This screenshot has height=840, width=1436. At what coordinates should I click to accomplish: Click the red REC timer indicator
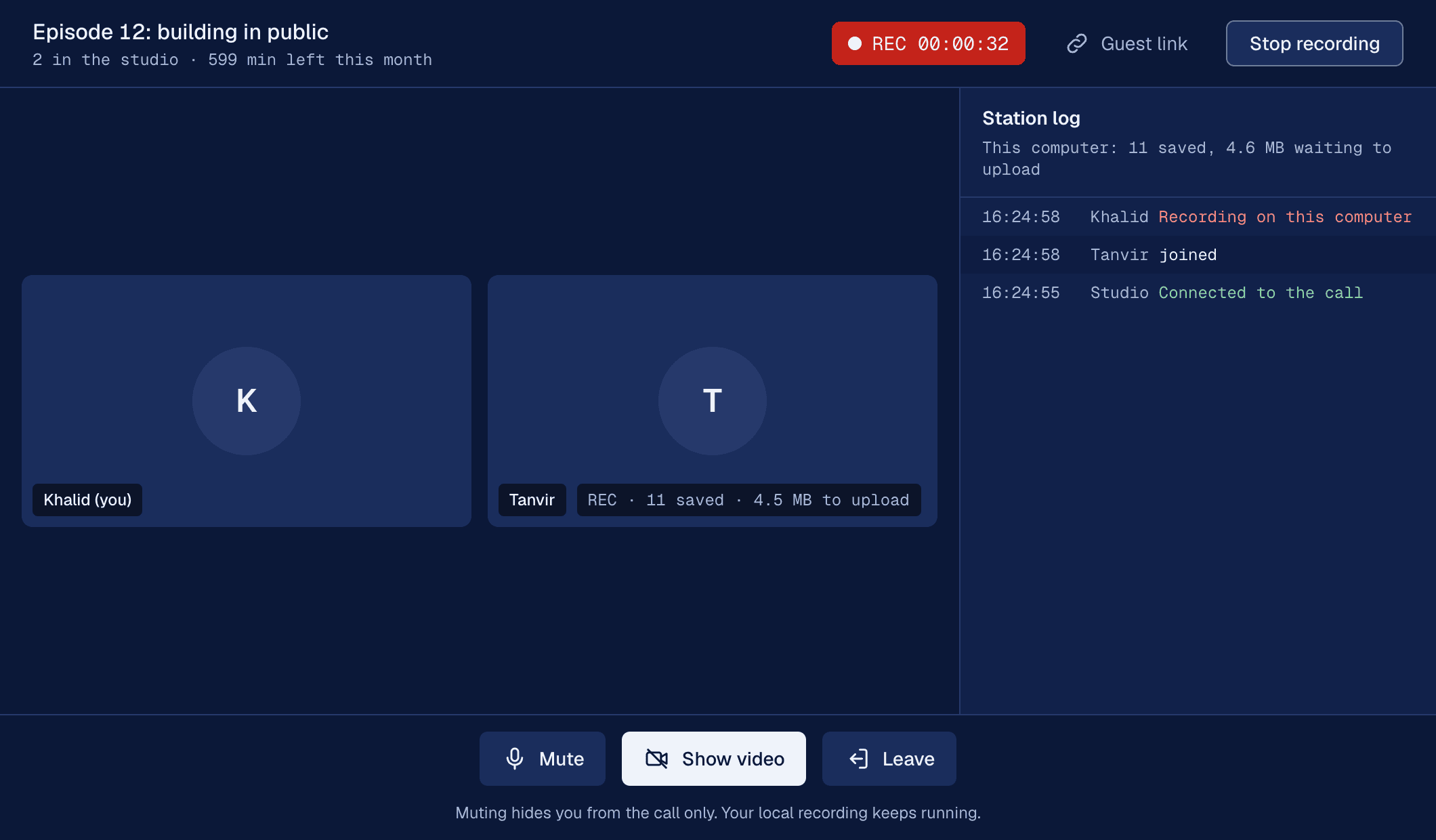click(928, 43)
